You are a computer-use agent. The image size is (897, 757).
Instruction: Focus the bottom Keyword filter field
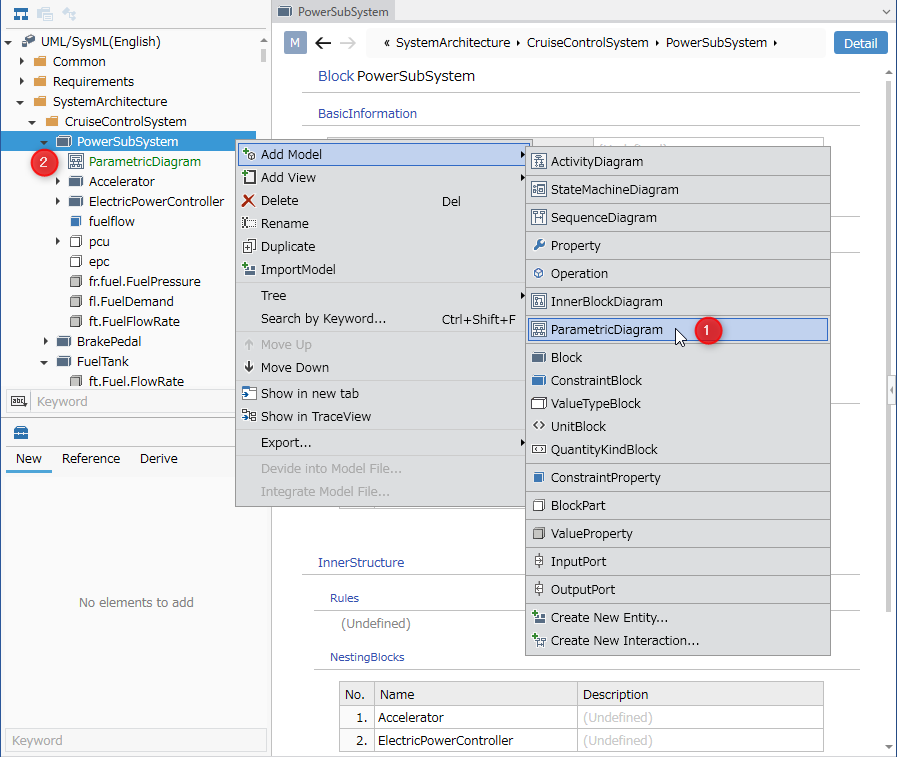[x=136, y=740]
